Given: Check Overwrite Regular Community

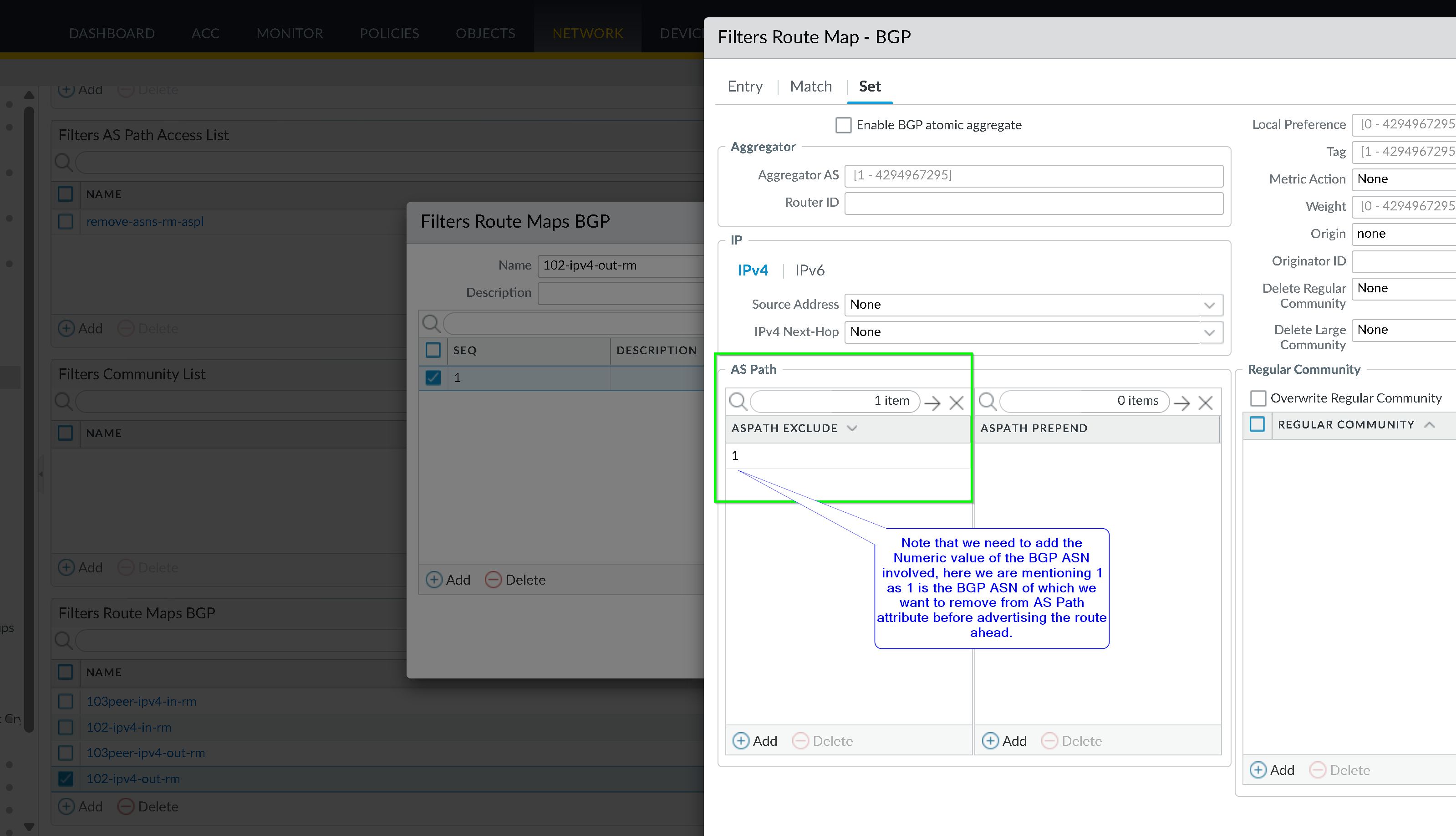Looking at the screenshot, I should (x=1257, y=398).
